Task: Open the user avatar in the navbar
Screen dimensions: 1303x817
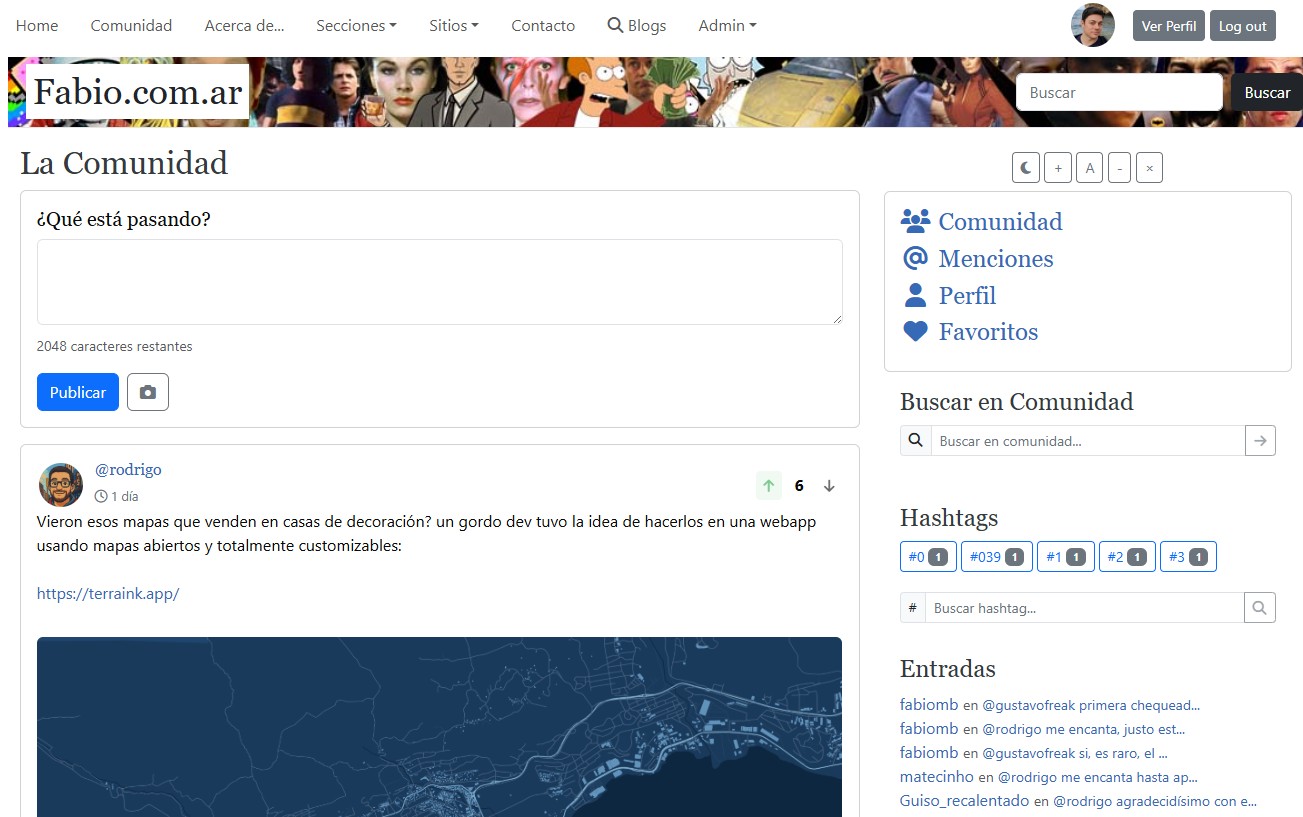Action: pyautogui.click(x=1092, y=26)
